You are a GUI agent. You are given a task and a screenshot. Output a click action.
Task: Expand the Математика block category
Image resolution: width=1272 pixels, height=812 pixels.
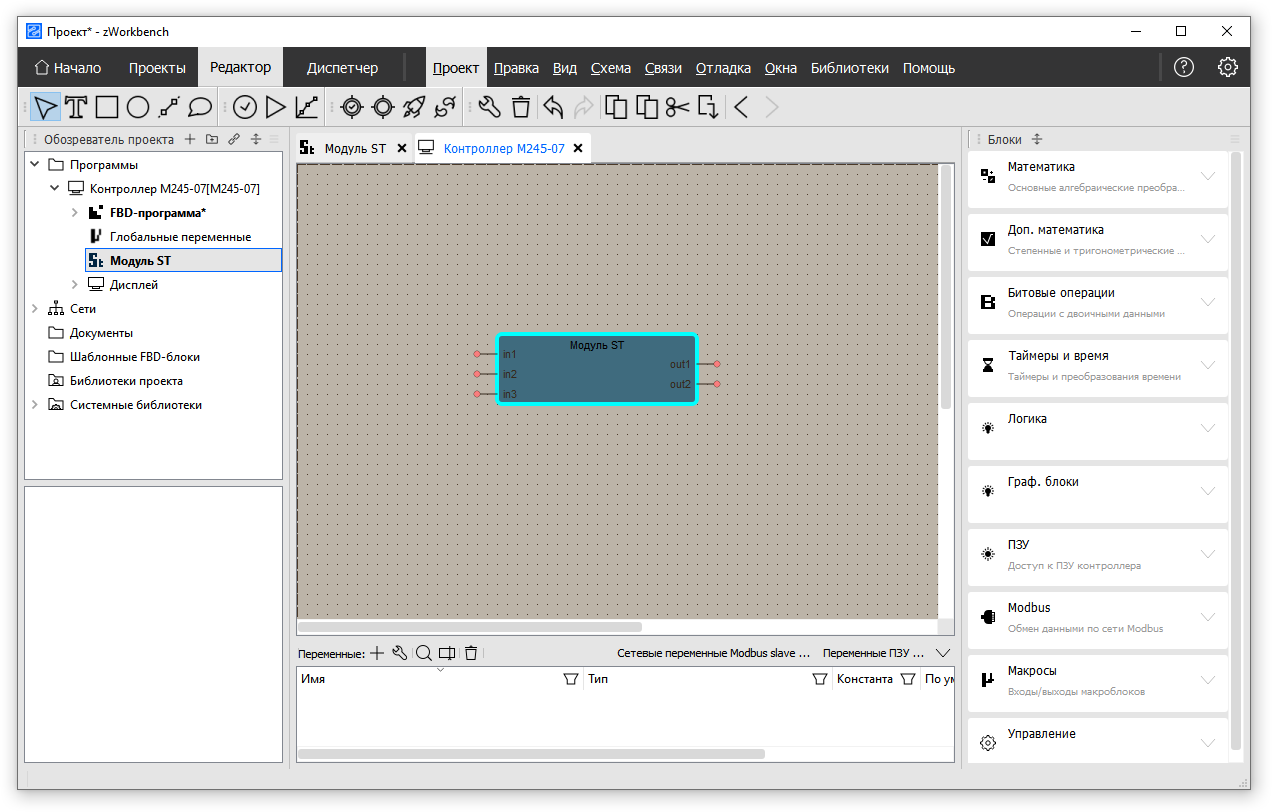pos(1208,176)
